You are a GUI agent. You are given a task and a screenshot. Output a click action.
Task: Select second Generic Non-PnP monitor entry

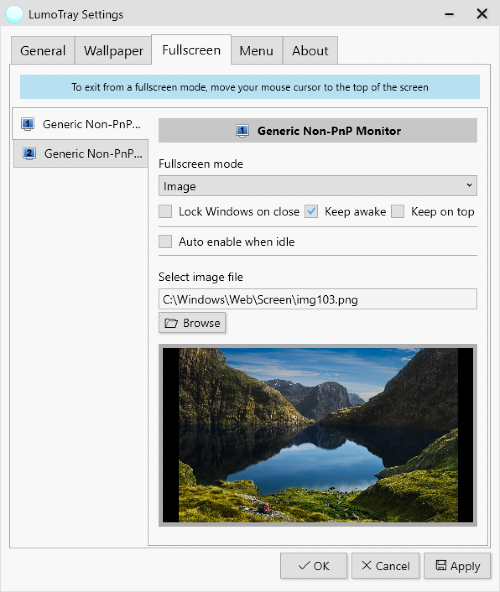(x=80, y=154)
